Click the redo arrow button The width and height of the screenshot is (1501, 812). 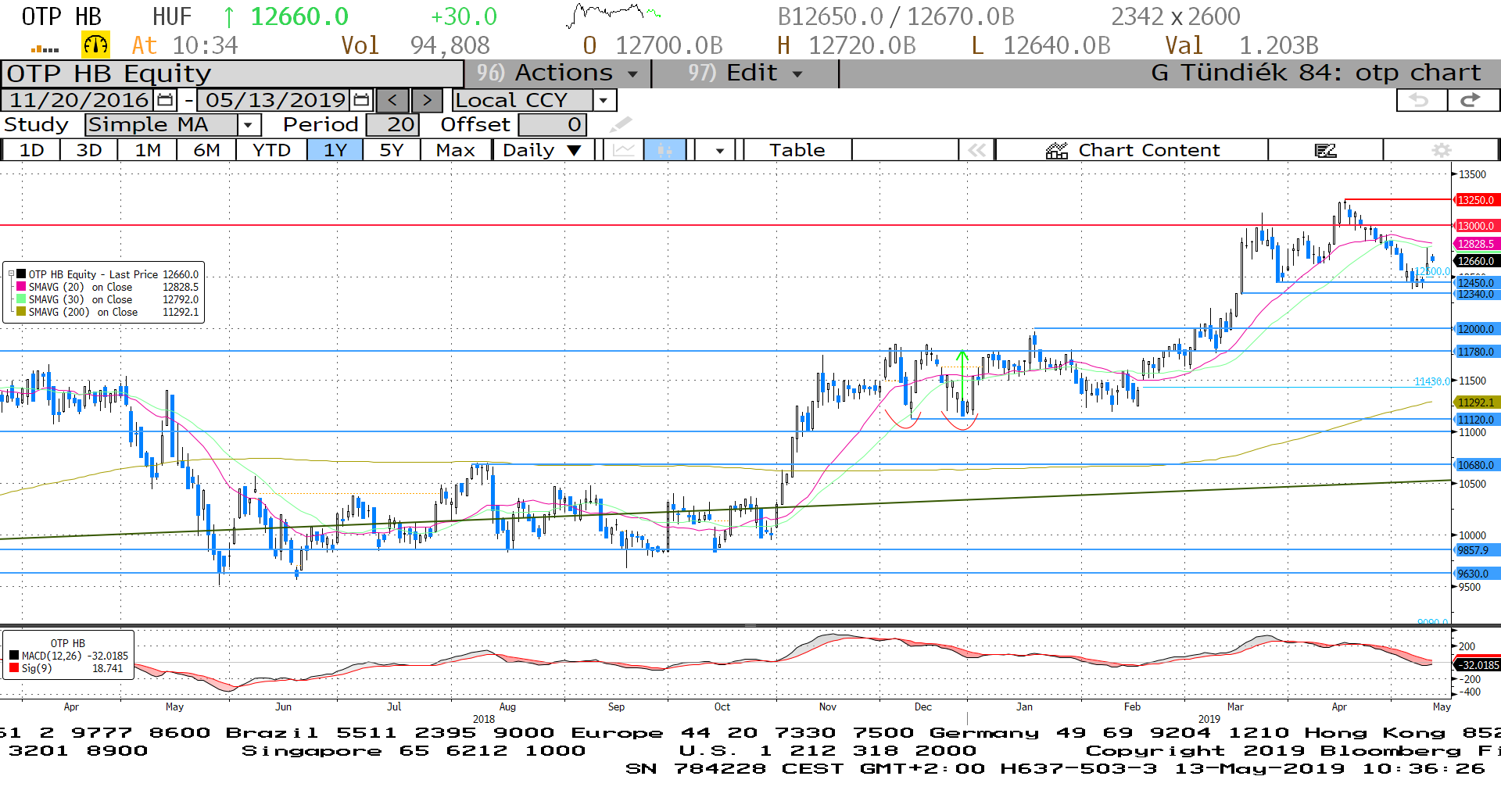point(1472,100)
